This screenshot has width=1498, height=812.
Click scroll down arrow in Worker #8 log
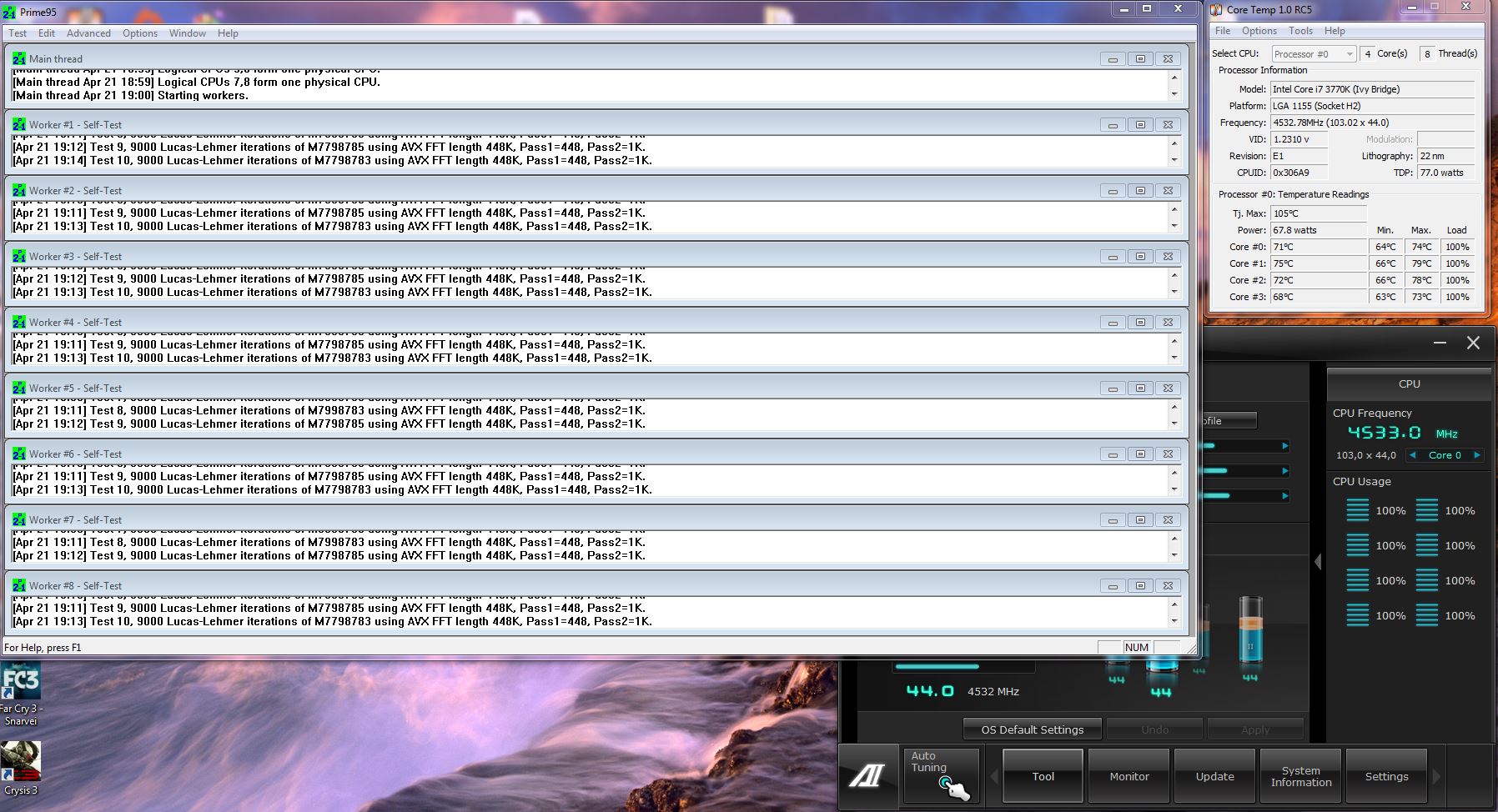tap(1174, 620)
